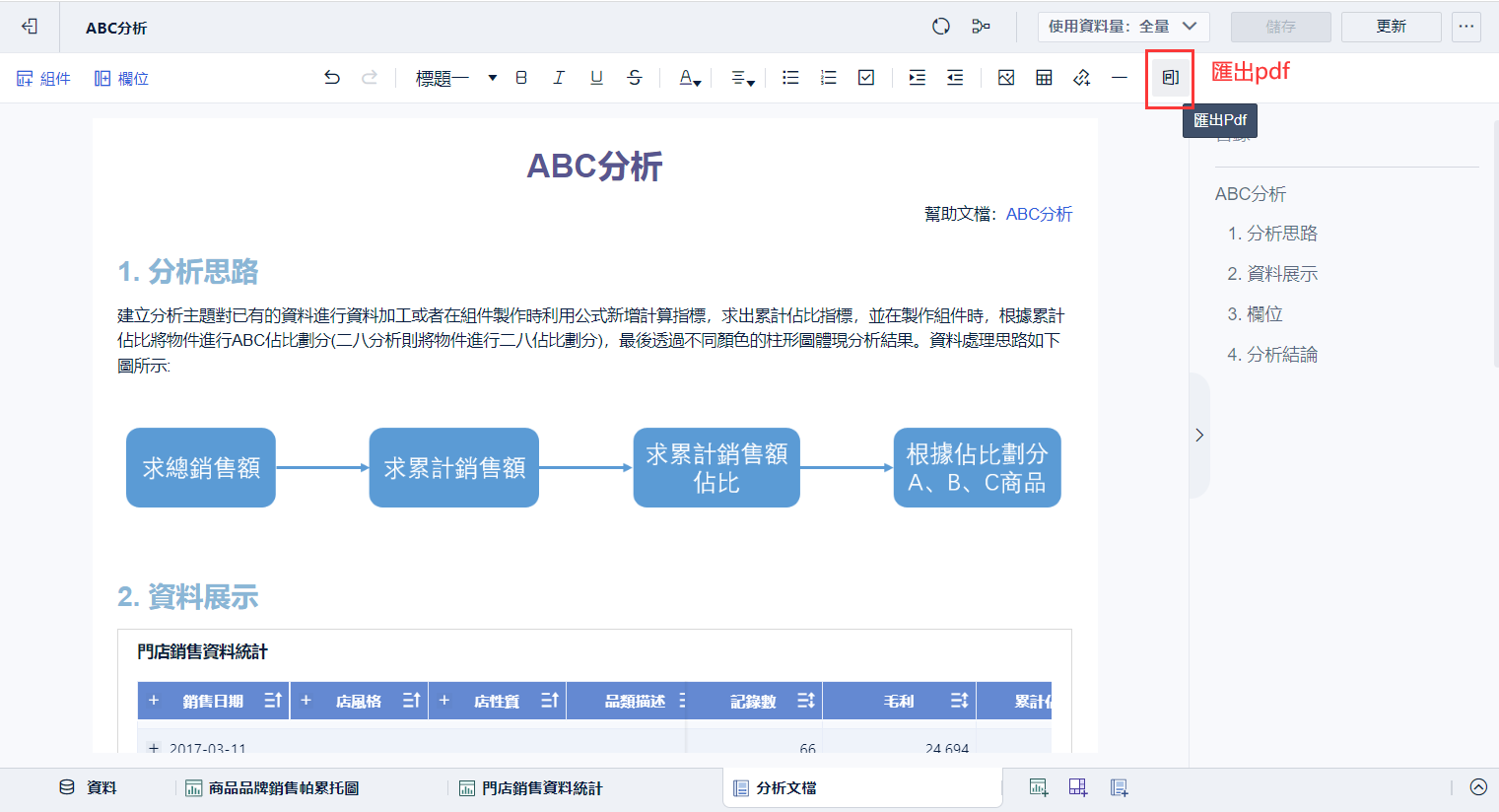Click the 更新 button
The height and width of the screenshot is (812, 1499).
point(1391,27)
